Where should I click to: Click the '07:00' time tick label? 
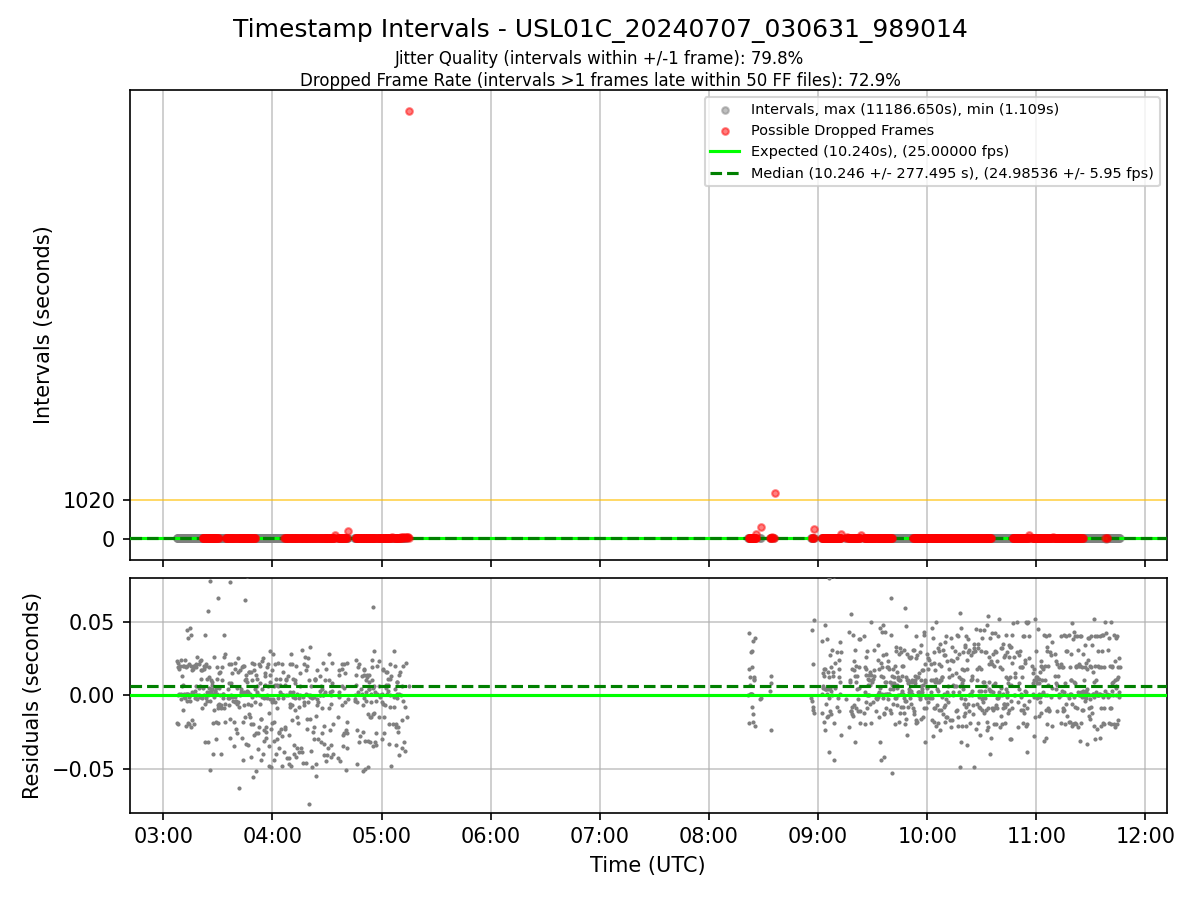599,834
